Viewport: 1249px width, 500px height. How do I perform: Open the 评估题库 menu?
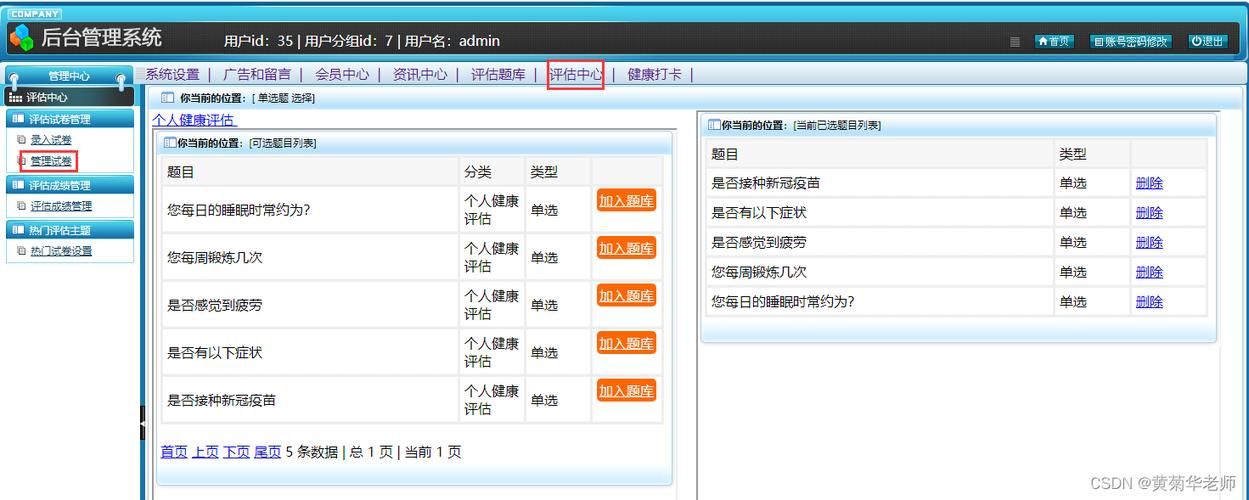(x=498, y=74)
